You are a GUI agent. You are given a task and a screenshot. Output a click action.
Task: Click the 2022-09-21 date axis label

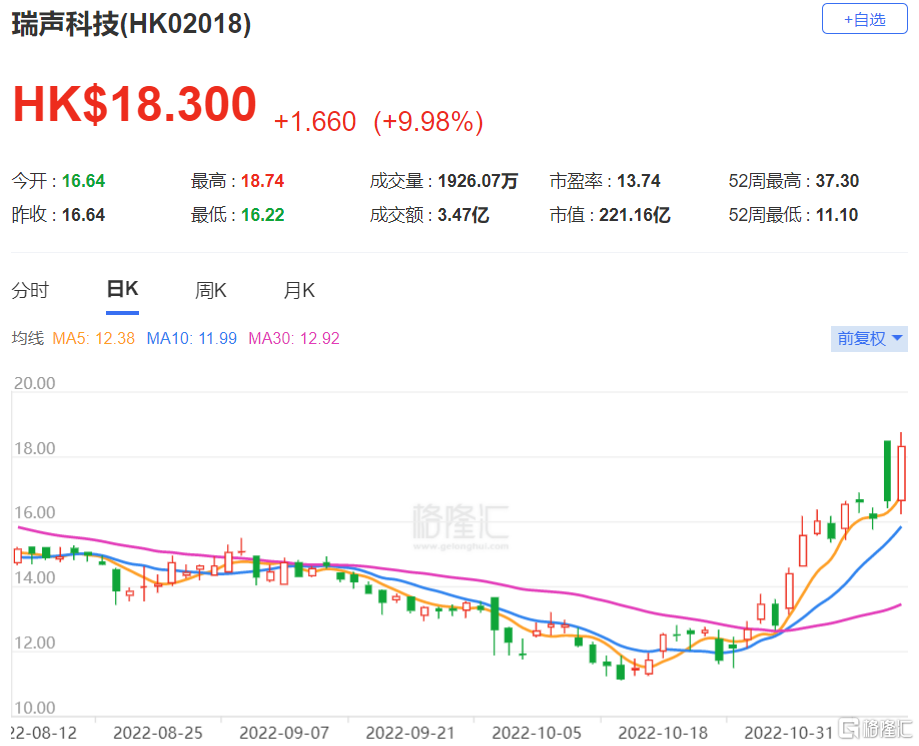click(410, 733)
